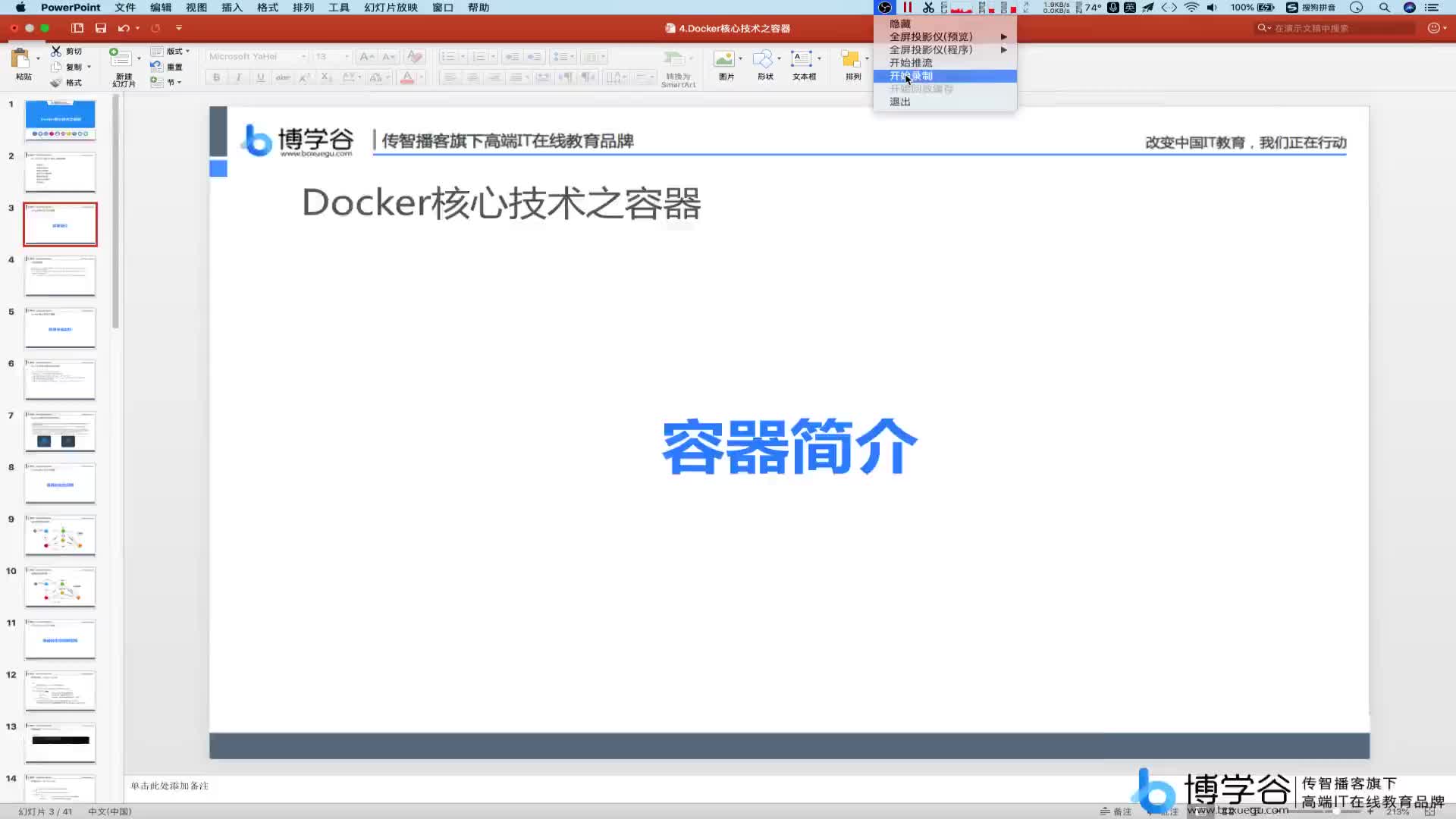Screen dimensions: 1456x819
Task: Click the Format Painter (格式) icon
Action: tap(56, 82)
